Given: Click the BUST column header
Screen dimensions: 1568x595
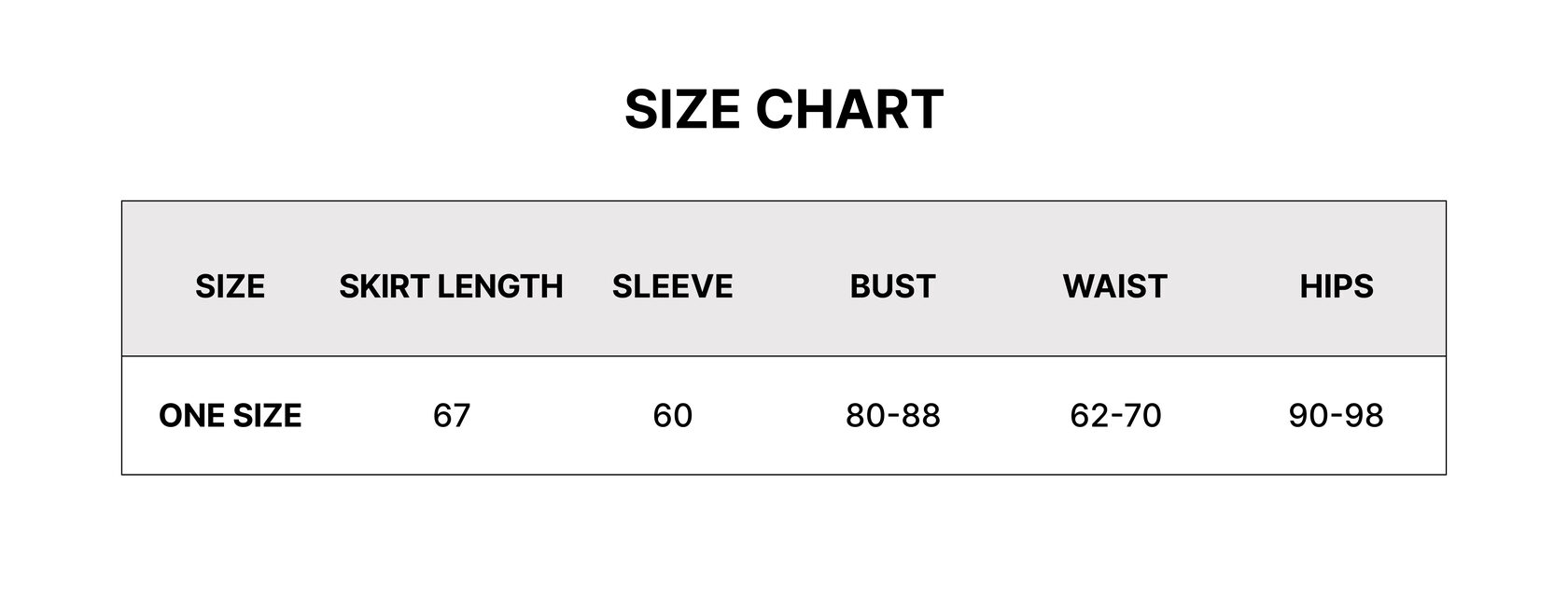Looking at the screenshot, I should tap(892, 286).
